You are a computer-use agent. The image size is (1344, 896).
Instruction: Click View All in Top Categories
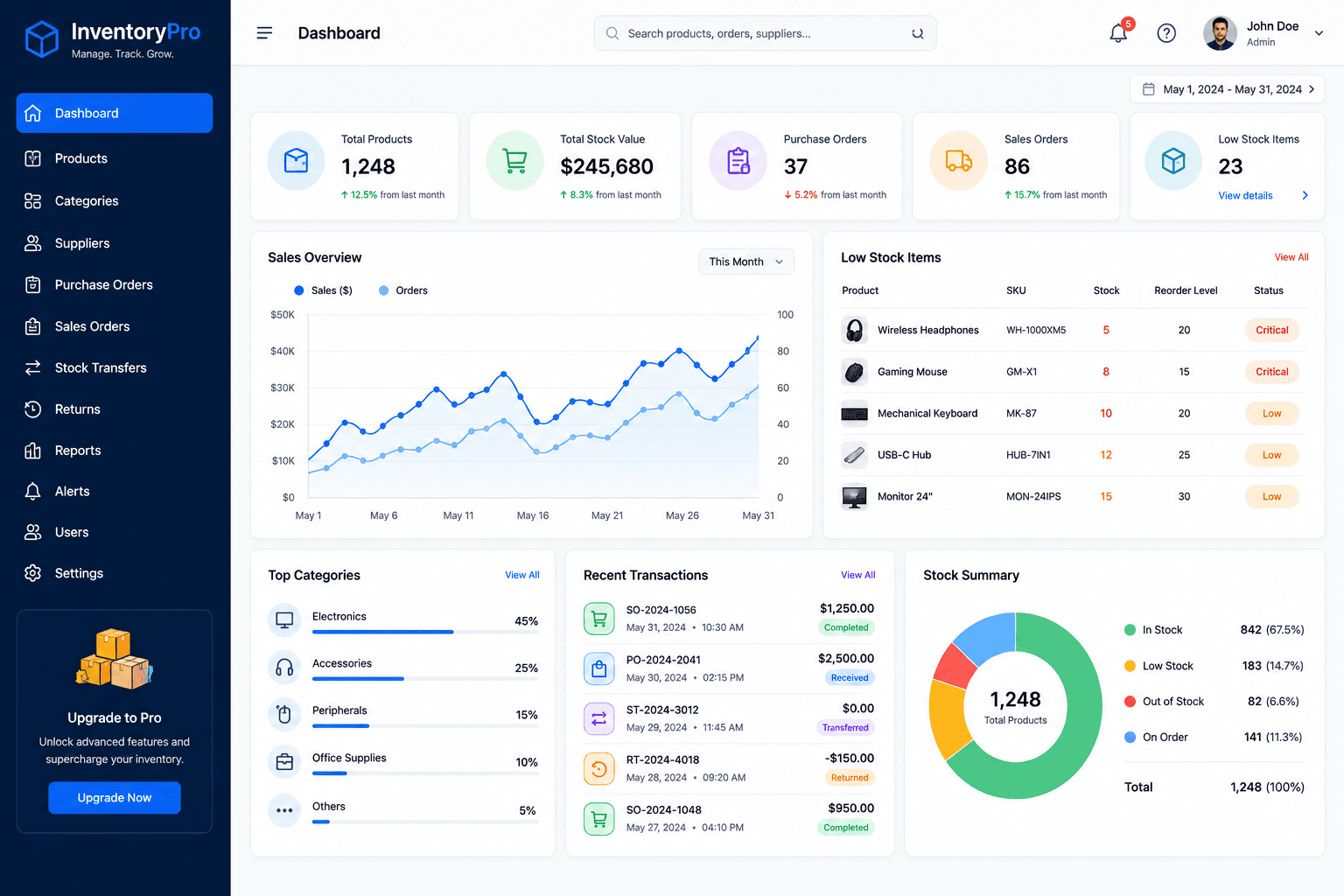tap(522, 575)
